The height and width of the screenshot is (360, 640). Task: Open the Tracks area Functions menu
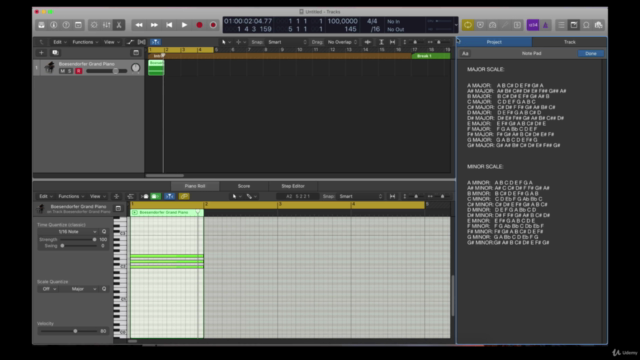click(x=85, y=42)
